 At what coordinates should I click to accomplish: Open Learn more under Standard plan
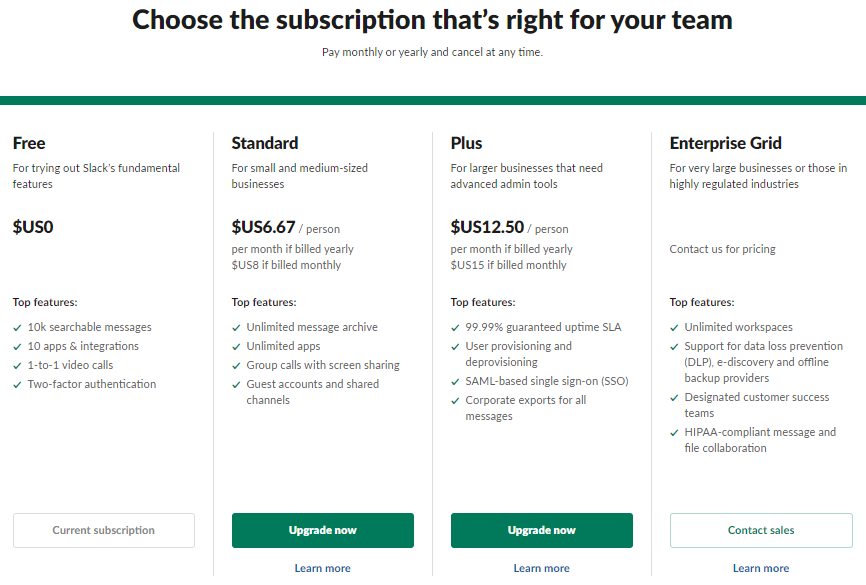pyautogui.click(x=323, y=568)
